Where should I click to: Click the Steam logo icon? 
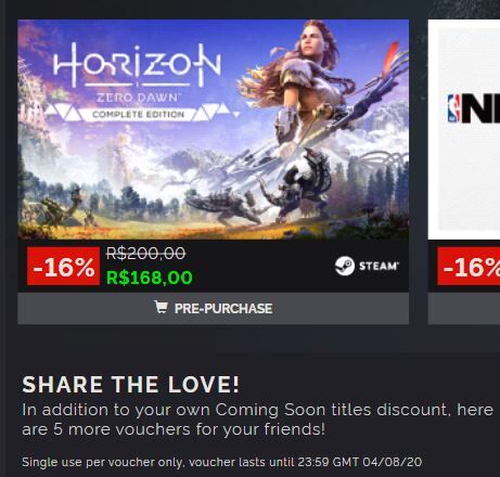pos(344,266)
